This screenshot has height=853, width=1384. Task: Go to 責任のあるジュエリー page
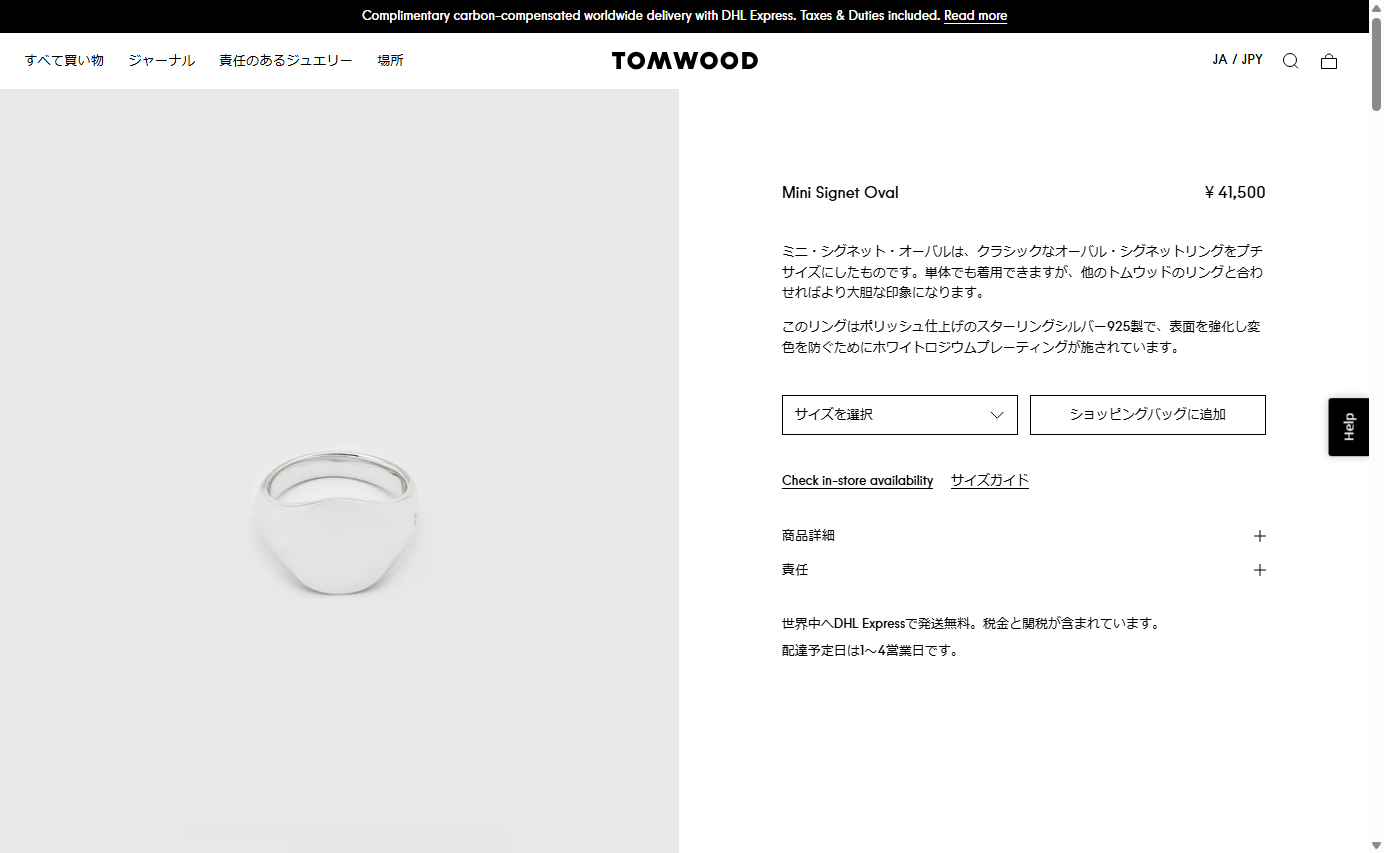pos(286,60)
